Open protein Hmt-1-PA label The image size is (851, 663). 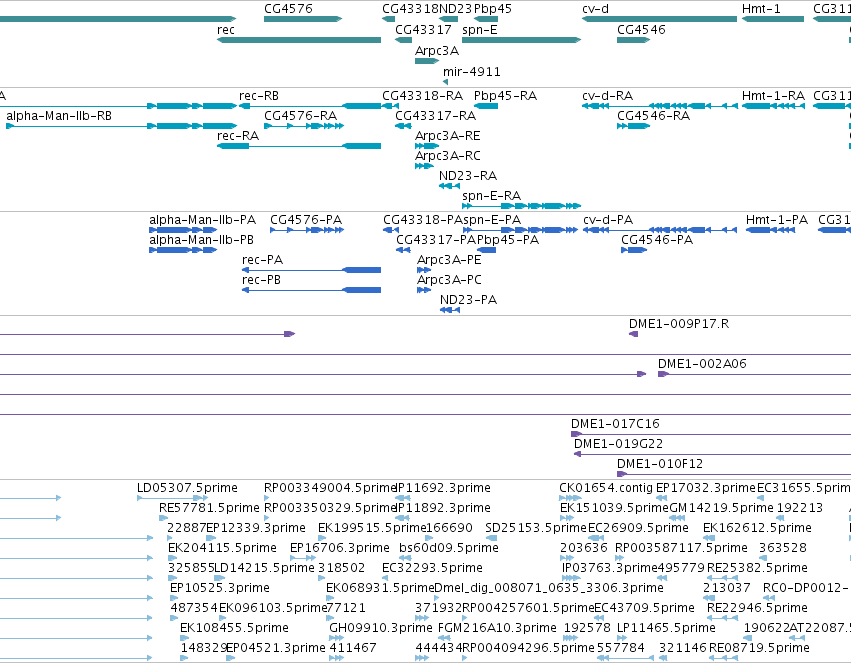pos(777,220)
